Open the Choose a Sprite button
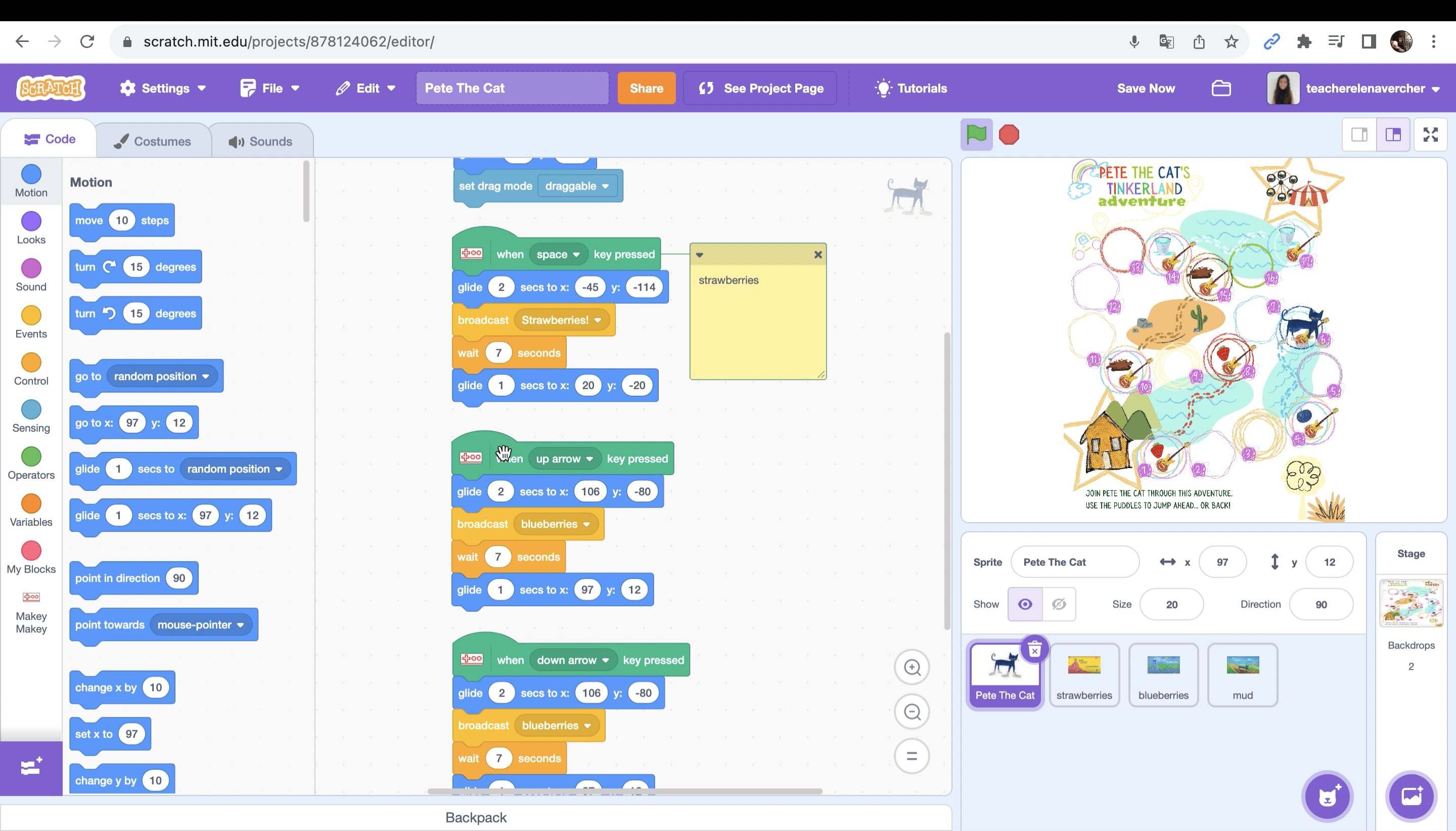The width and height of the screenshot is (1456, 831). point(1328,796)
